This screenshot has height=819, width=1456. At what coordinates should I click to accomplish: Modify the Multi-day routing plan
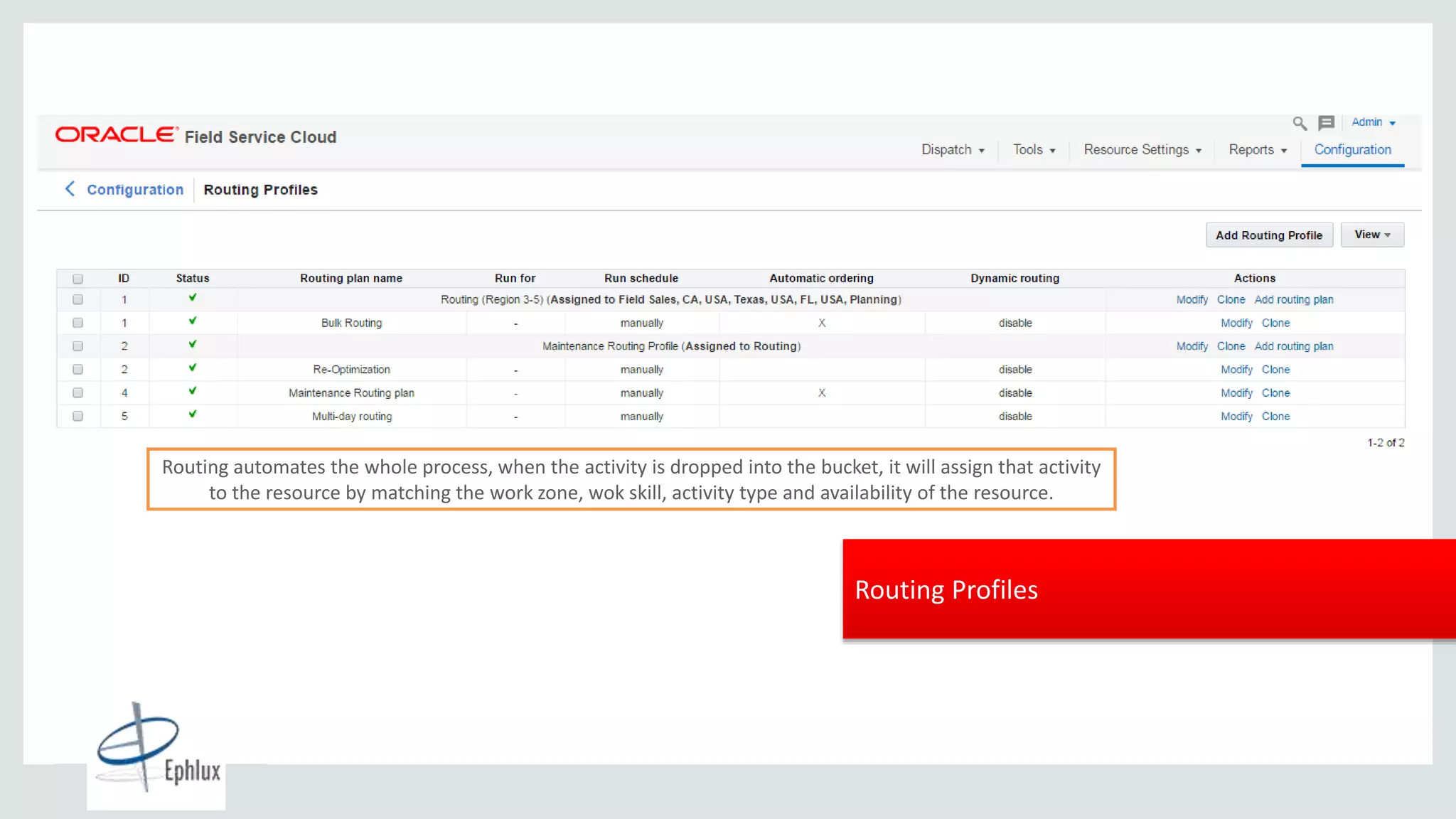click(x=1236, y=417)
